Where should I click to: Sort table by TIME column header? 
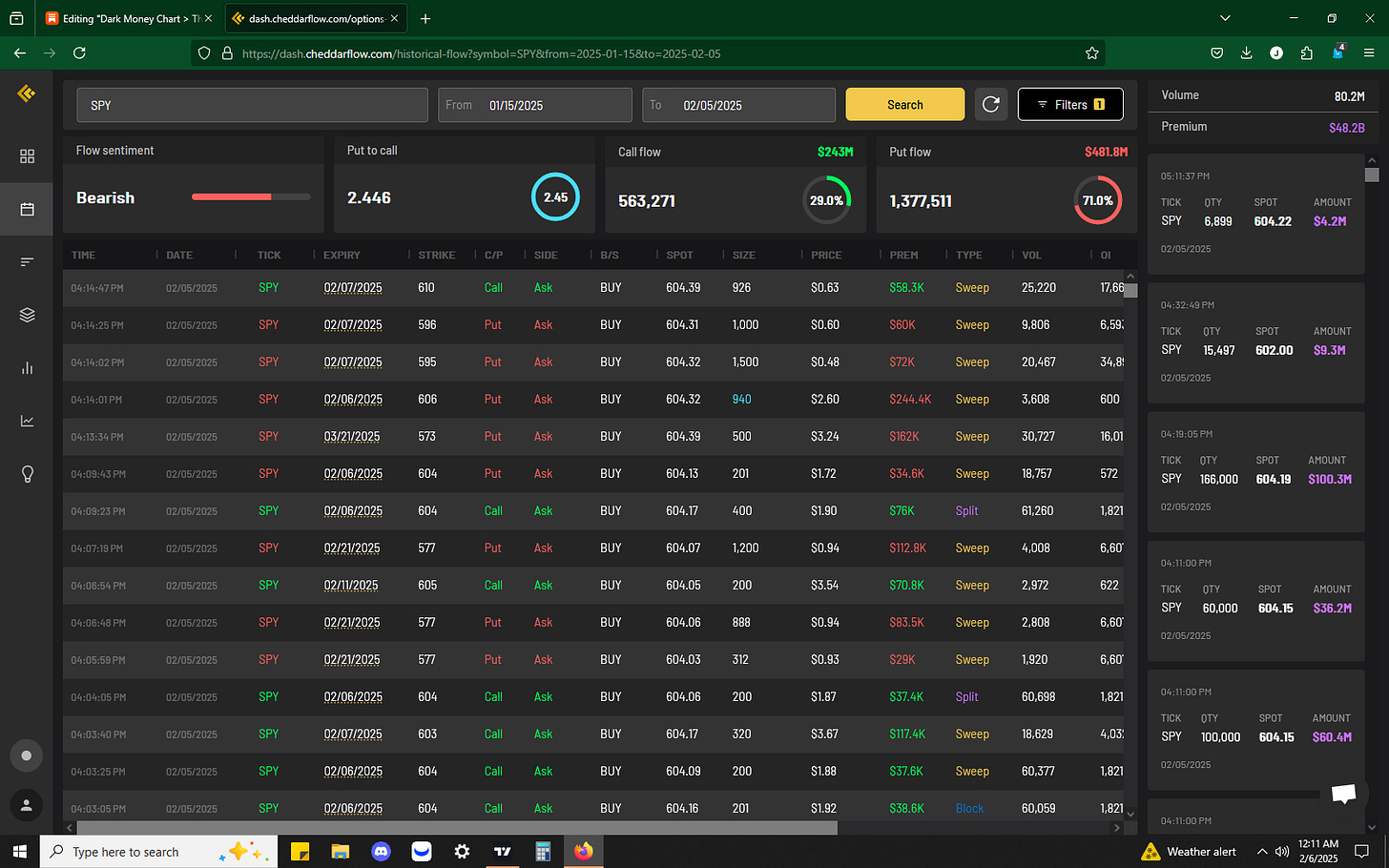84,255
